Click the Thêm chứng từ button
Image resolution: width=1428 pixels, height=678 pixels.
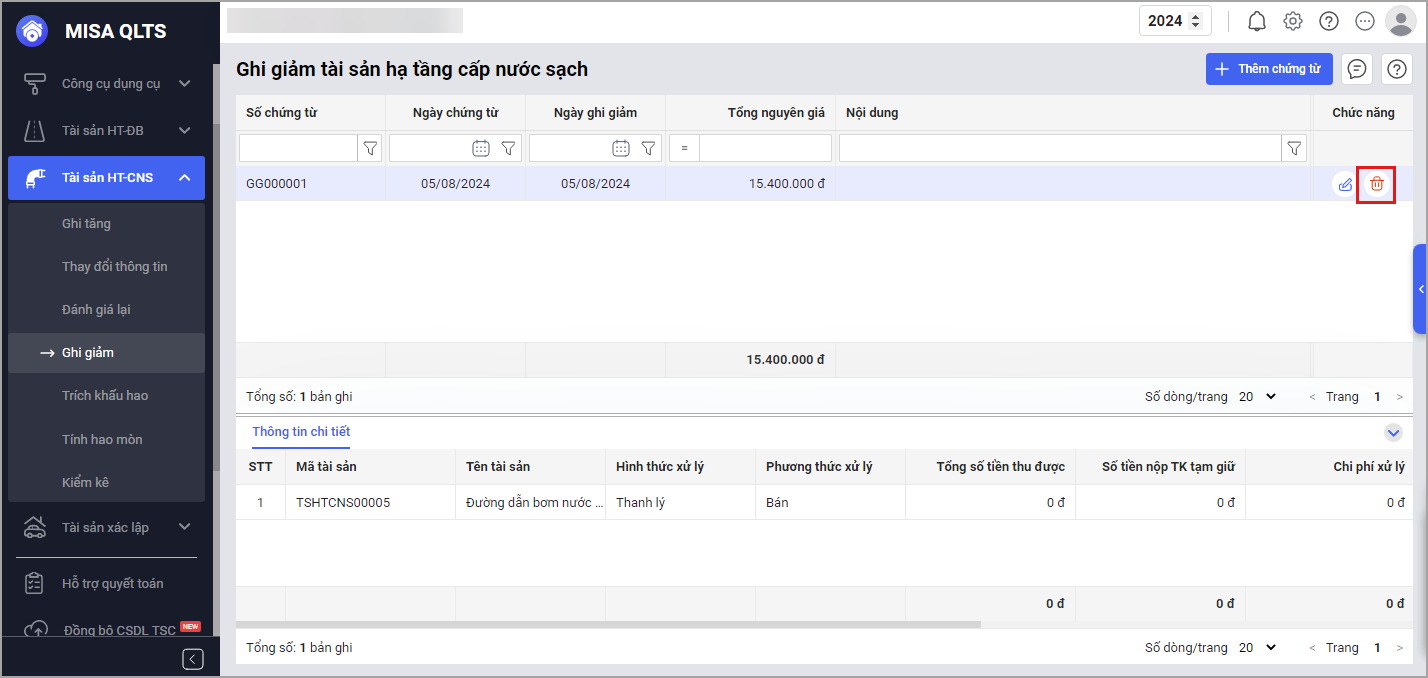click(1269, 69)
